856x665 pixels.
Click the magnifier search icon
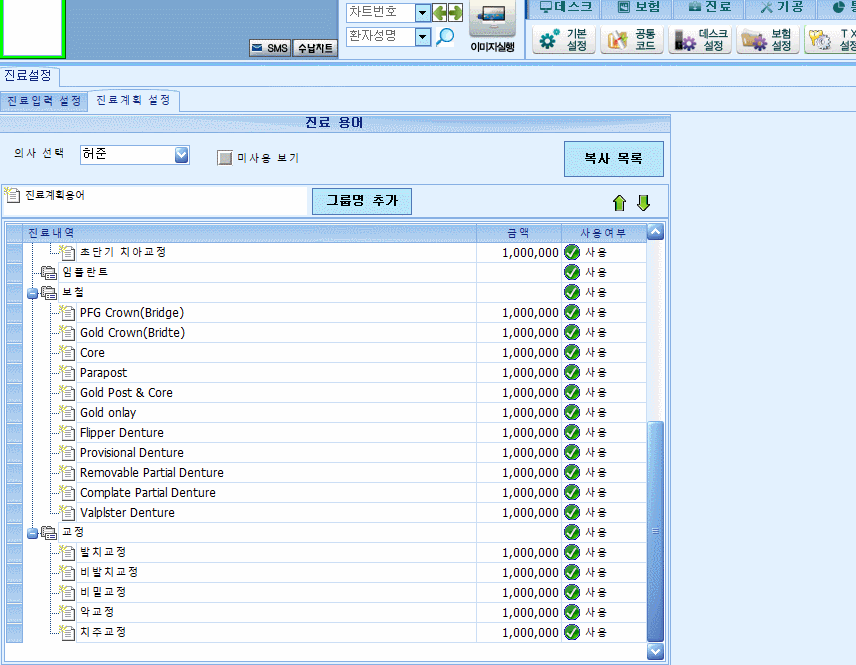point(445,37)
